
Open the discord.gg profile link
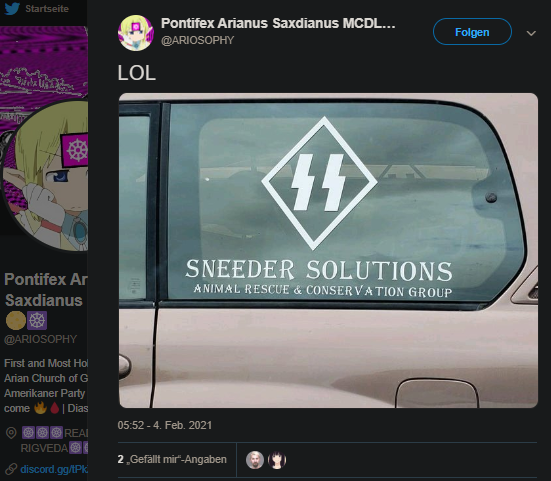(54, 469)
